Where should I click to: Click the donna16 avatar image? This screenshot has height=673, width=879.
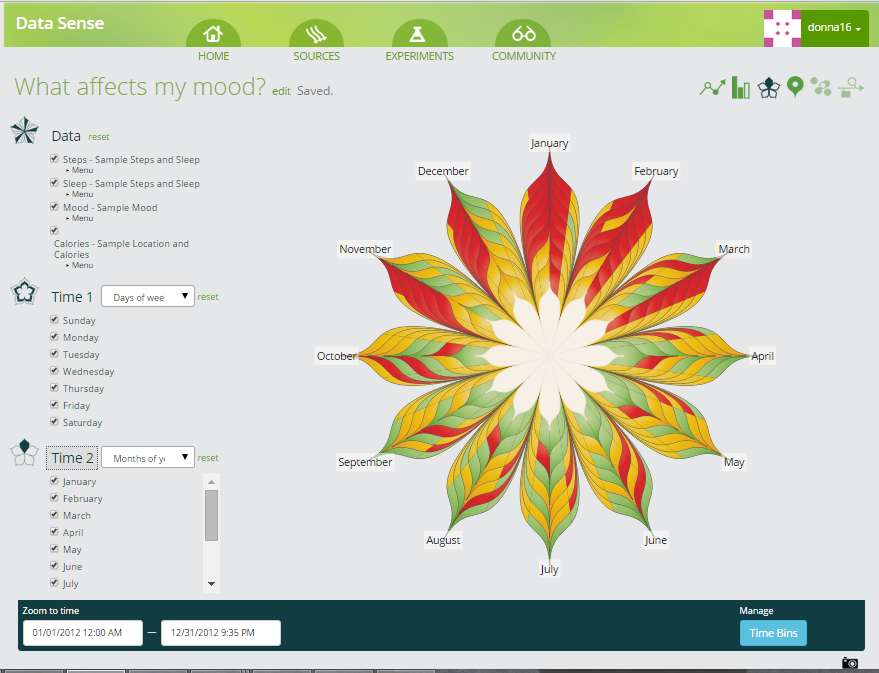(x=782, y=28)
